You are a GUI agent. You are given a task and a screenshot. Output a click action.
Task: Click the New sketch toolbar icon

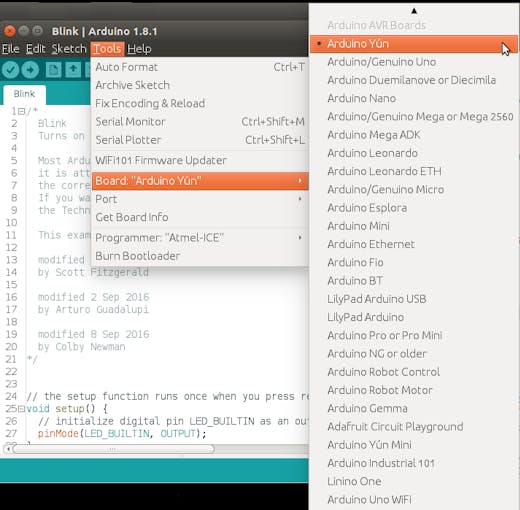tap(53, 70)
